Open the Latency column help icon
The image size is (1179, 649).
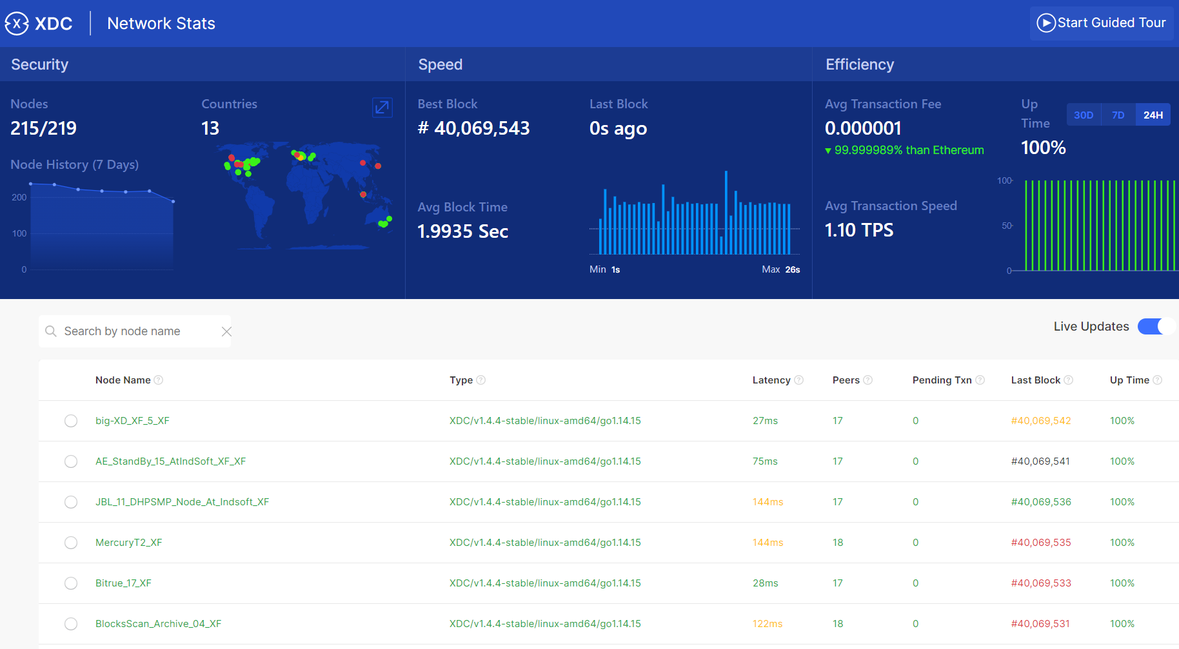tap(799, 380)
